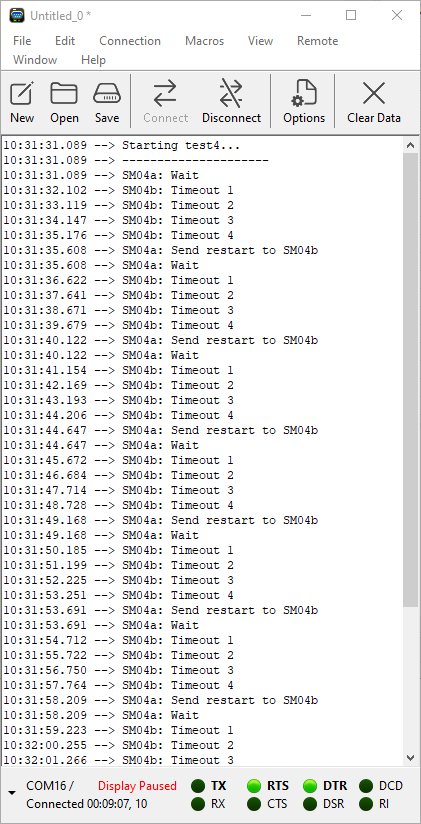
Task: Open the Help menu
Action: (94, 60)
